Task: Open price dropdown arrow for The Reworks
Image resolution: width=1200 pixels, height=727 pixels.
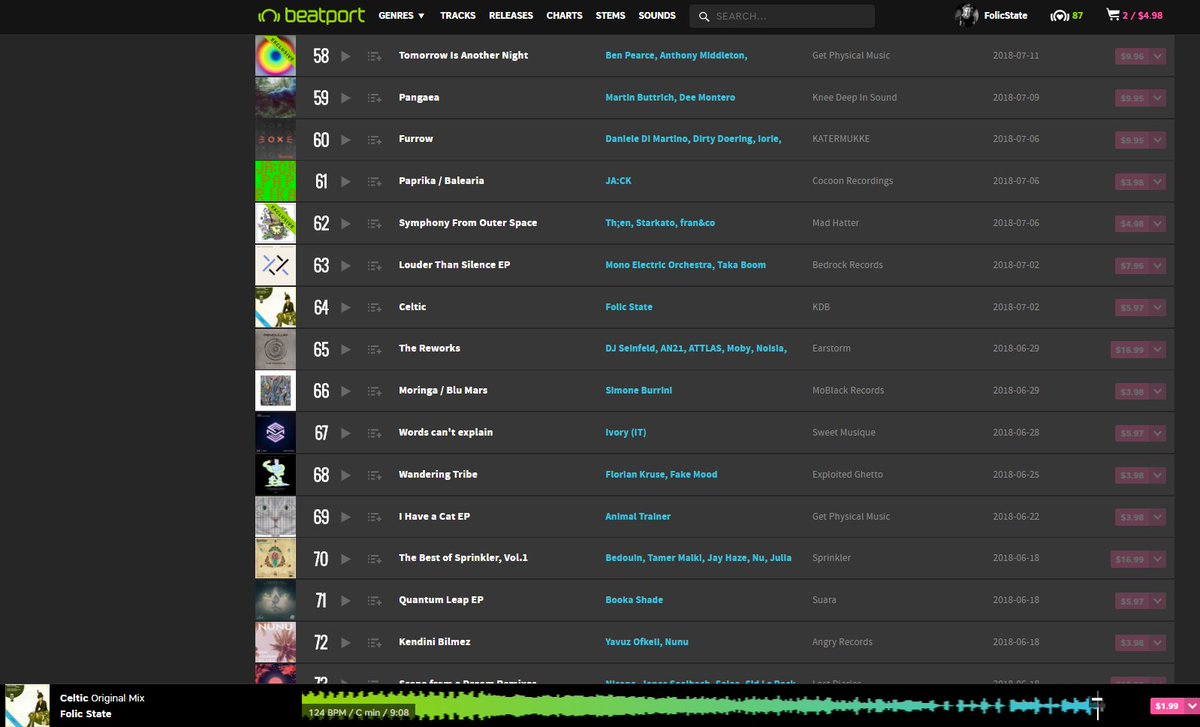Action: coord(1158,350)
